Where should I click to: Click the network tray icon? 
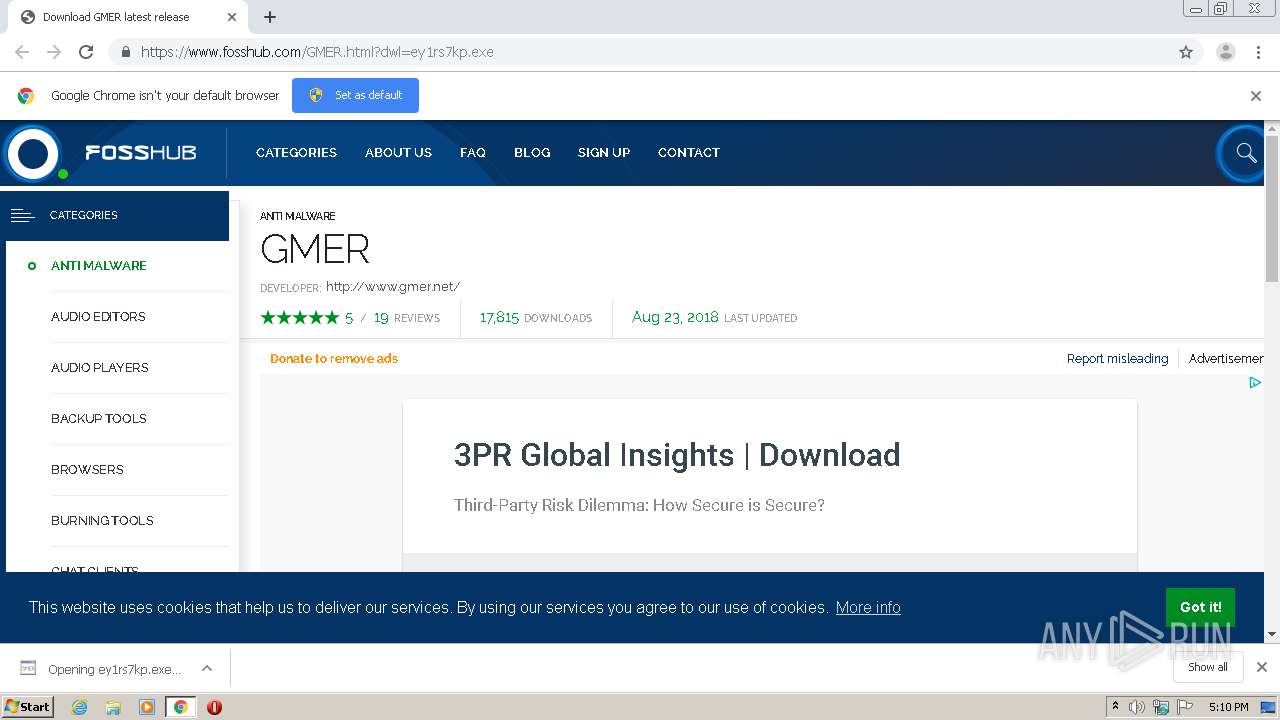point(1161,707)
